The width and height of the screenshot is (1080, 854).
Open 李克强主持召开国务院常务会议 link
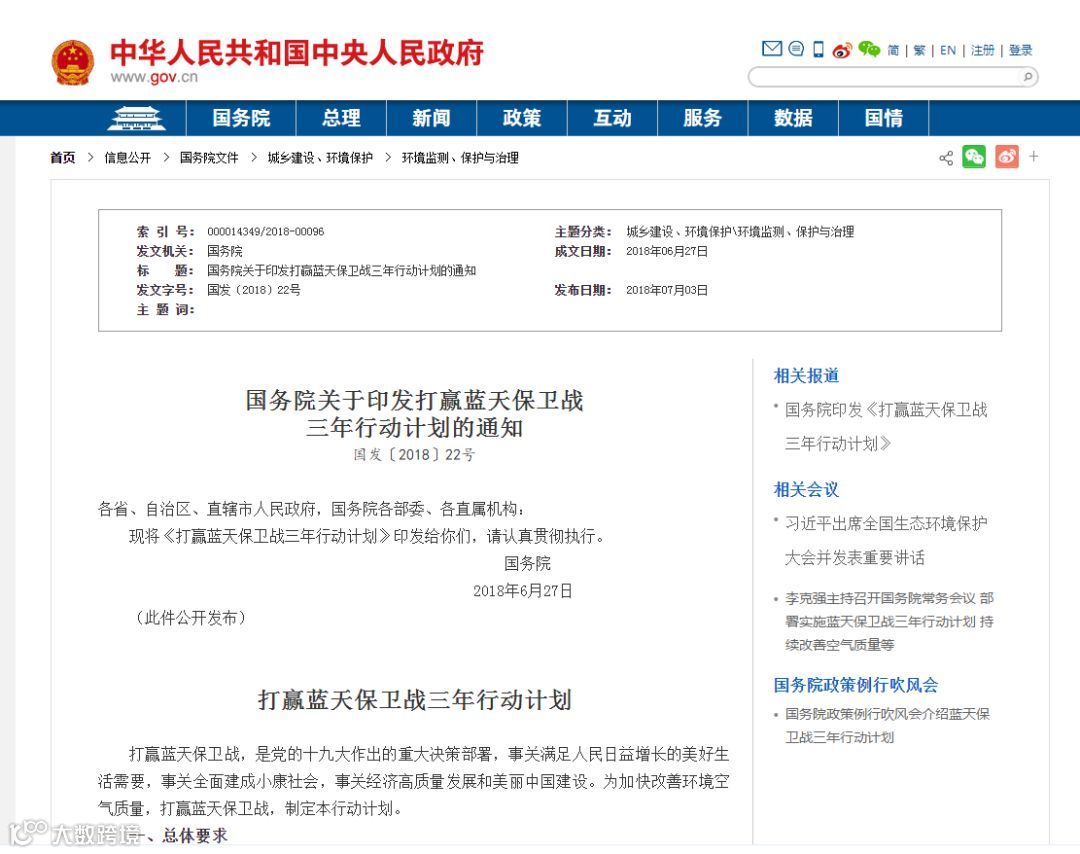coord(889,621)
